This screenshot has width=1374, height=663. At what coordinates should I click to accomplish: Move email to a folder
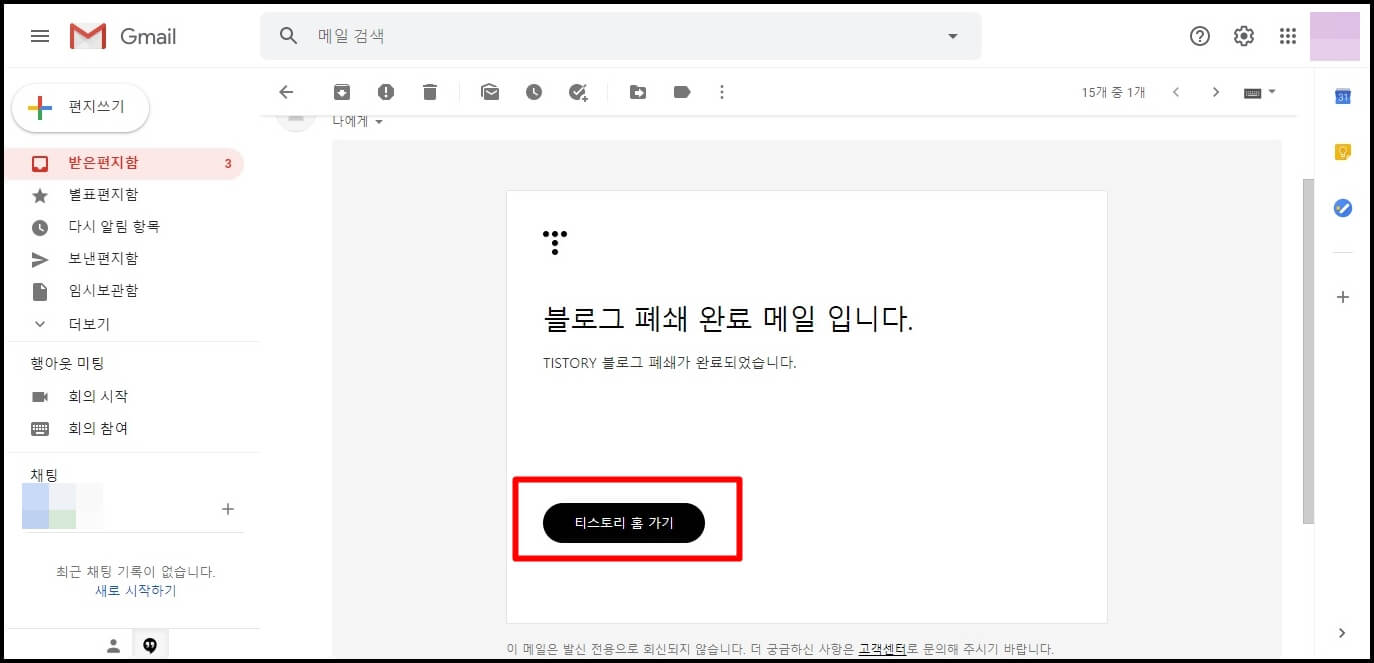click(x=638, y=92)
